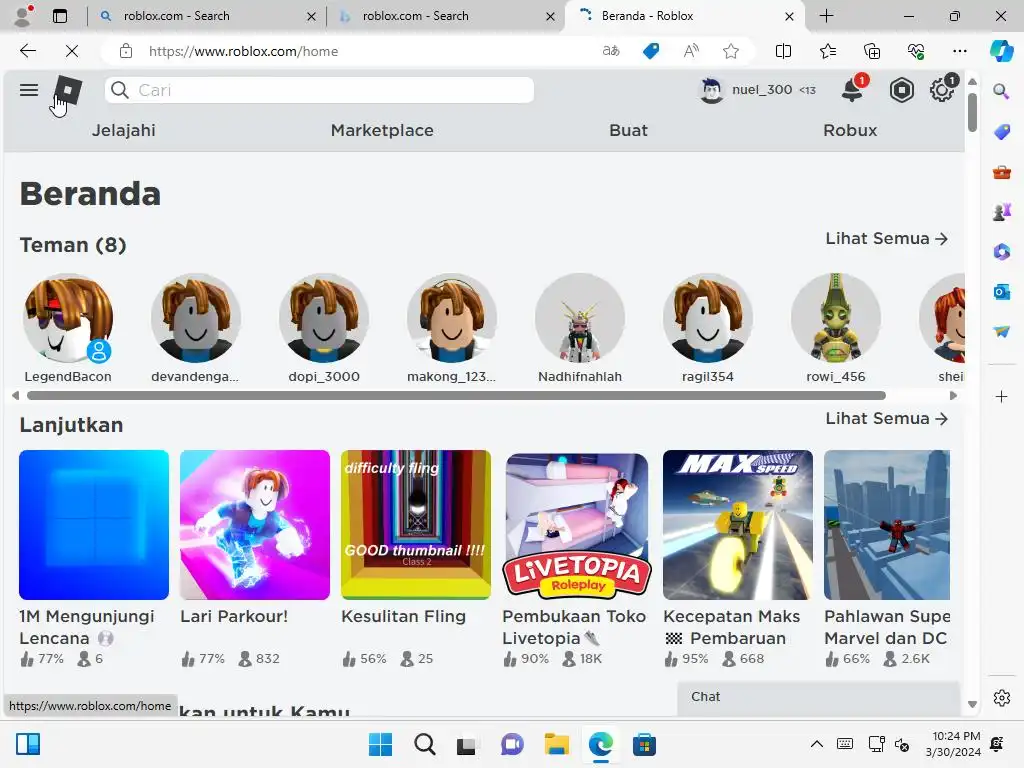Add this page to favorites star
Viewport: 1024px width, 768px height.
pyautogui.click(x=731, y=51)
